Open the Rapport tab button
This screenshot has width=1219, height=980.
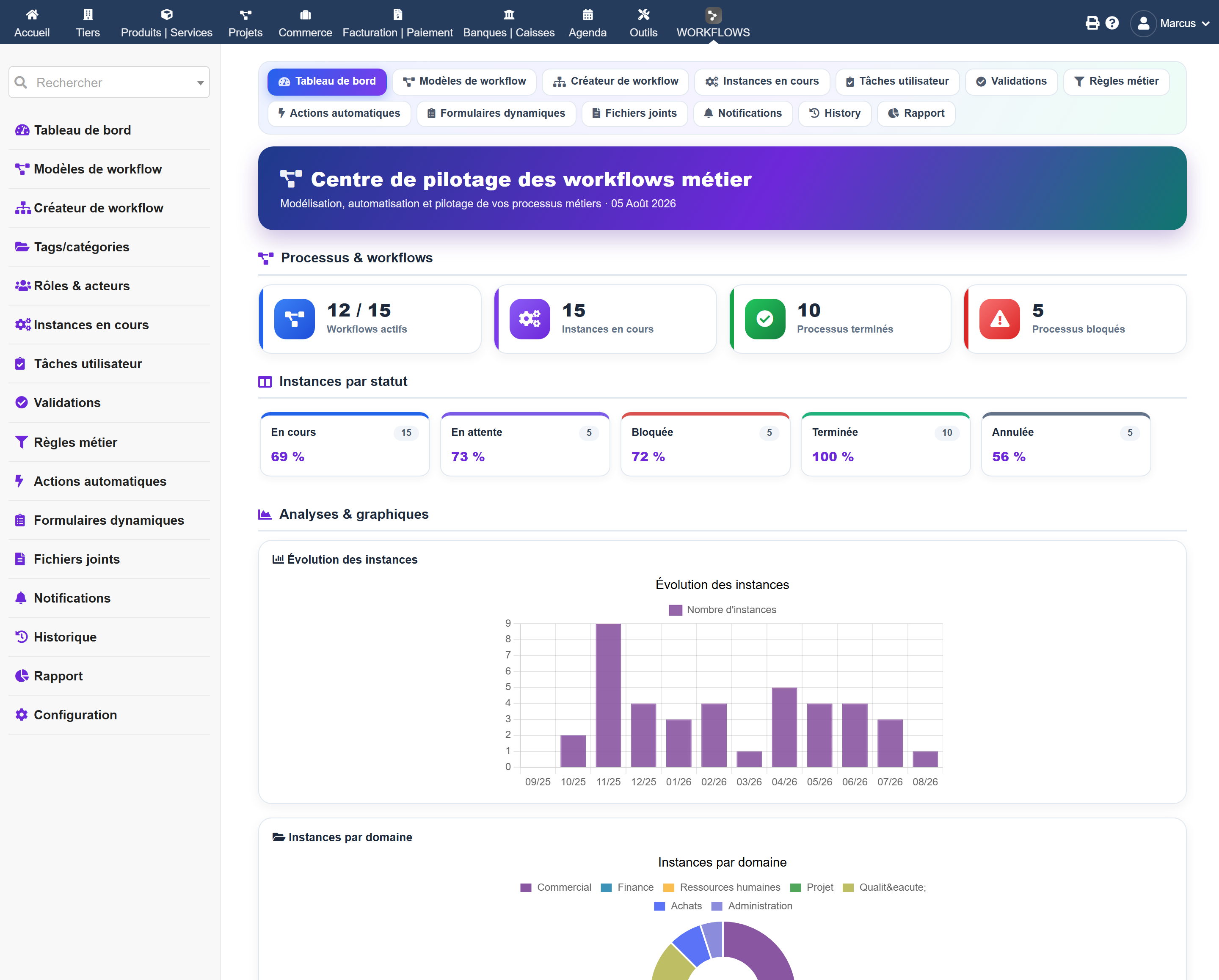pyautogui.click(x=916, y=113)
